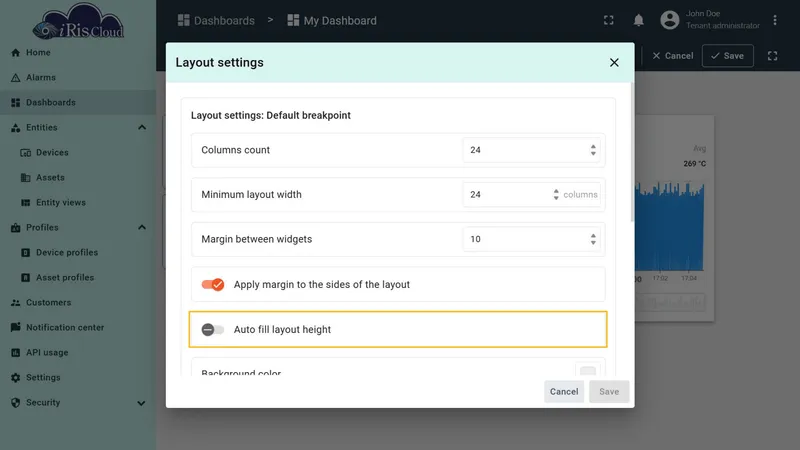Screen dimensions: 800x450
Task: Click the Alarms triangle icon
Action: tap(15, 78)
